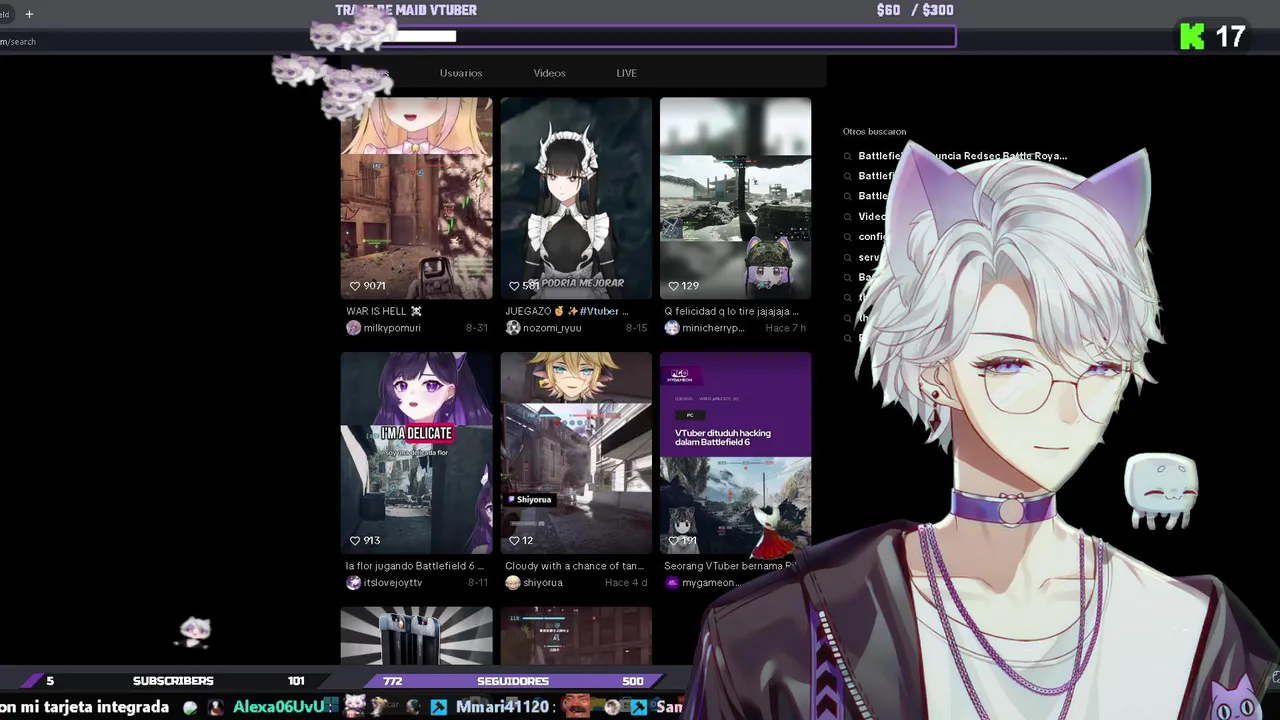Open the Shiyorua 'Cloudy with a chance' video thumbnail
The height and width of the screenshot is (720, 1280).
coord(576,453)
